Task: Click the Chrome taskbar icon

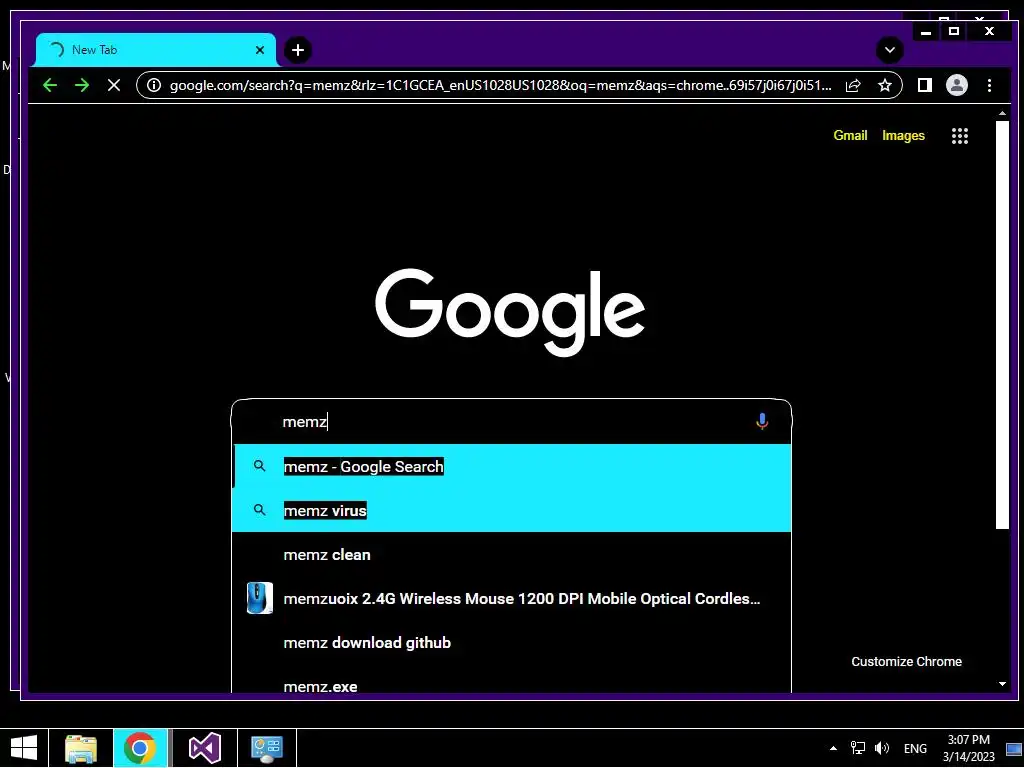Action: click(140, 748)
